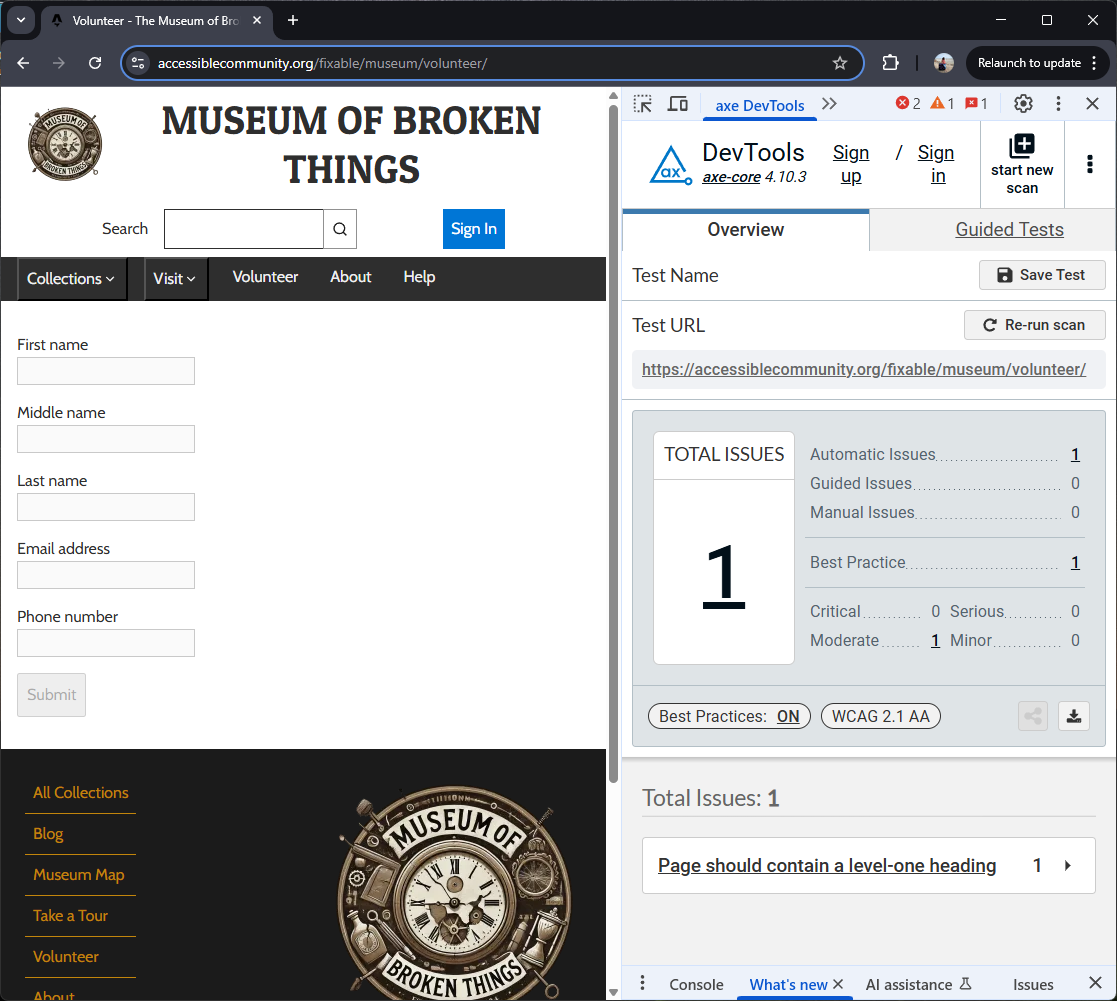This screenshot has height=1001, width=1117.
Task: View site information icon in address bar
Action: point(138,63)
